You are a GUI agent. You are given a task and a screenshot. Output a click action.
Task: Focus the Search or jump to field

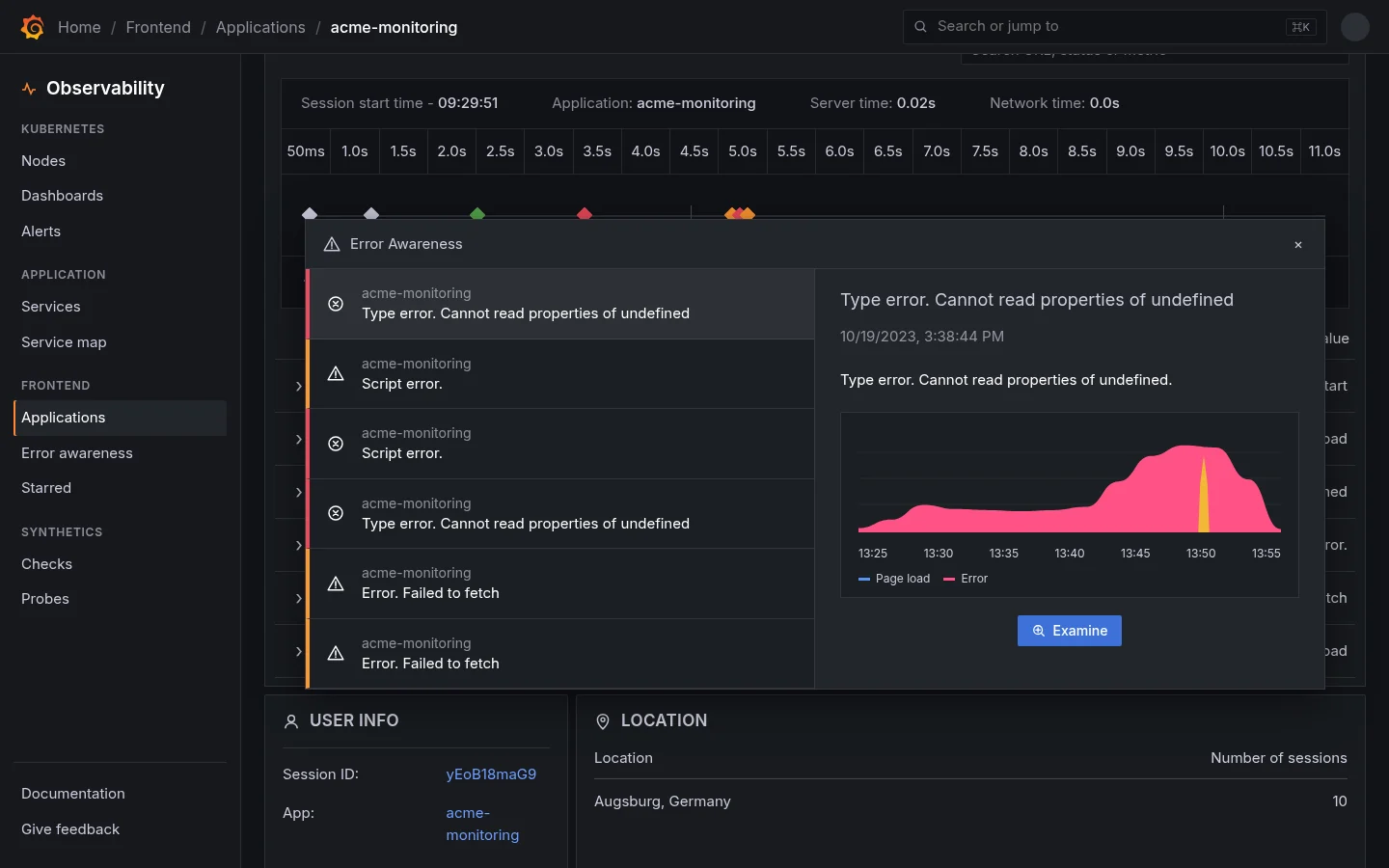1115,27
